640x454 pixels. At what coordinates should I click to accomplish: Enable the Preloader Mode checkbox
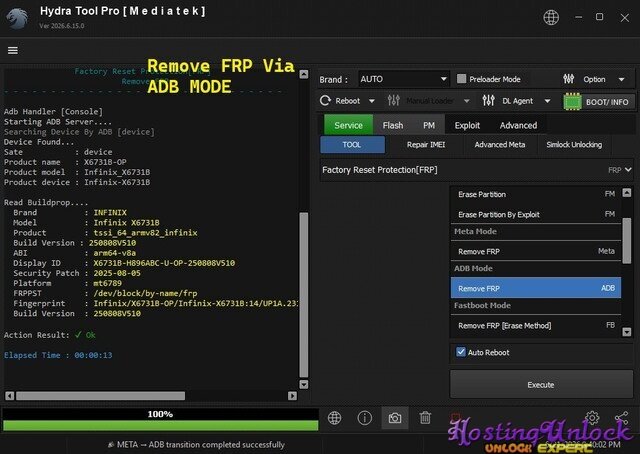point(461,79)
